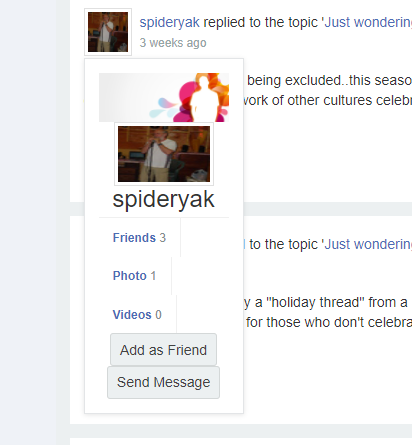Click the post line about 'other cultures'
This screenshot has height=445, width=412.
[328, 100]
